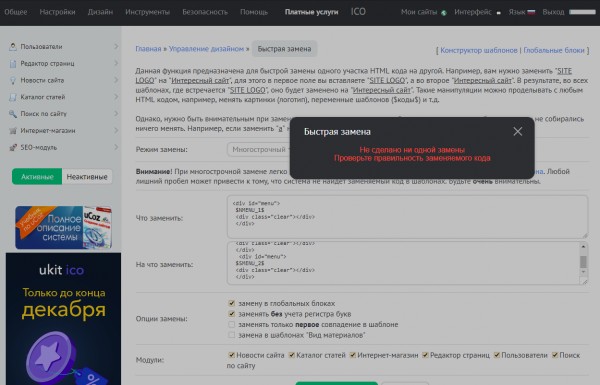The width and height of the screenshot is (600, 385).
Task: Expand the SEO-модуль sidebar section
Action: tap(116, 148)
